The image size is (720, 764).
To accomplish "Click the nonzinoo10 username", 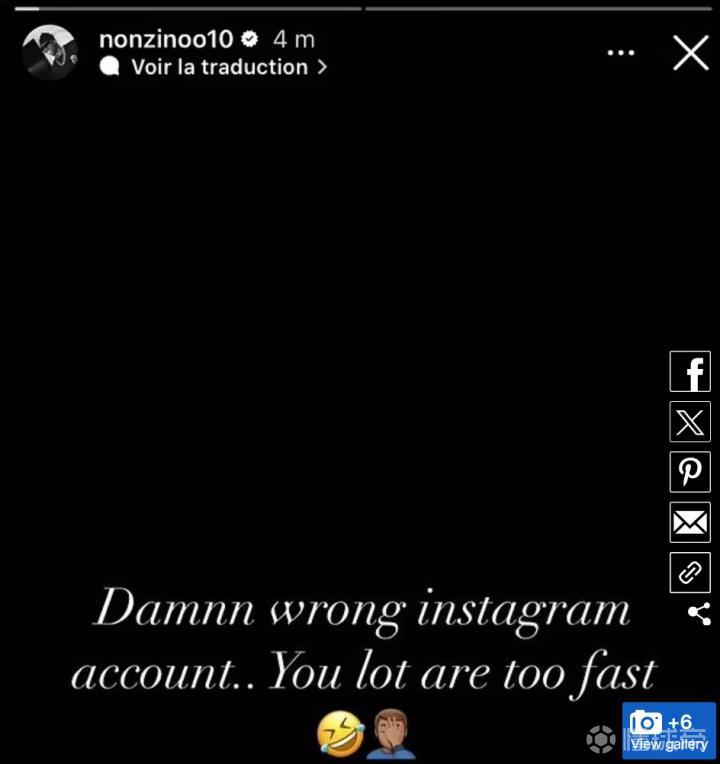I will coord(166,39).
